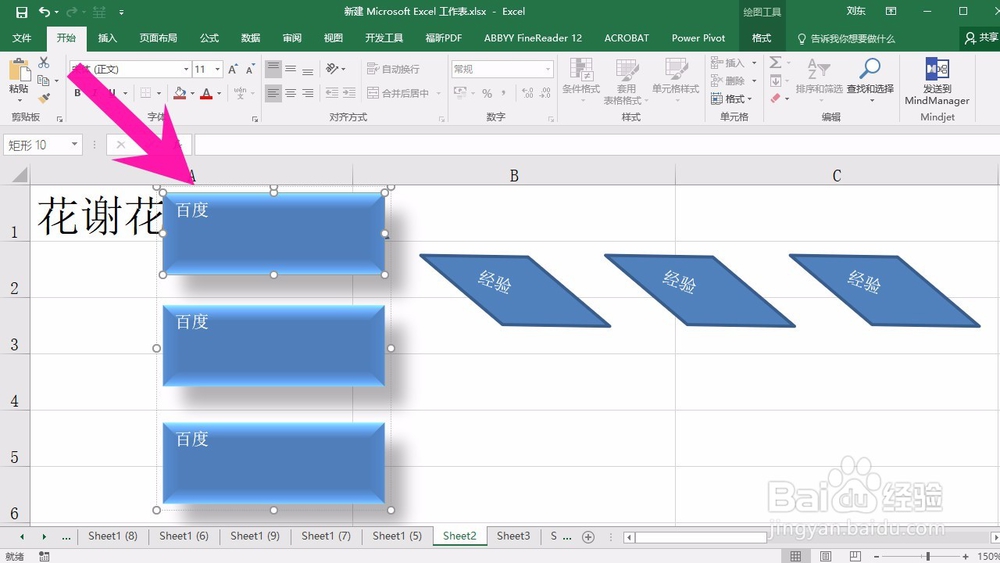Viewport: 1000px width, 563px height.
Task: Decrease decimal places
Action: tap(545, 93)
